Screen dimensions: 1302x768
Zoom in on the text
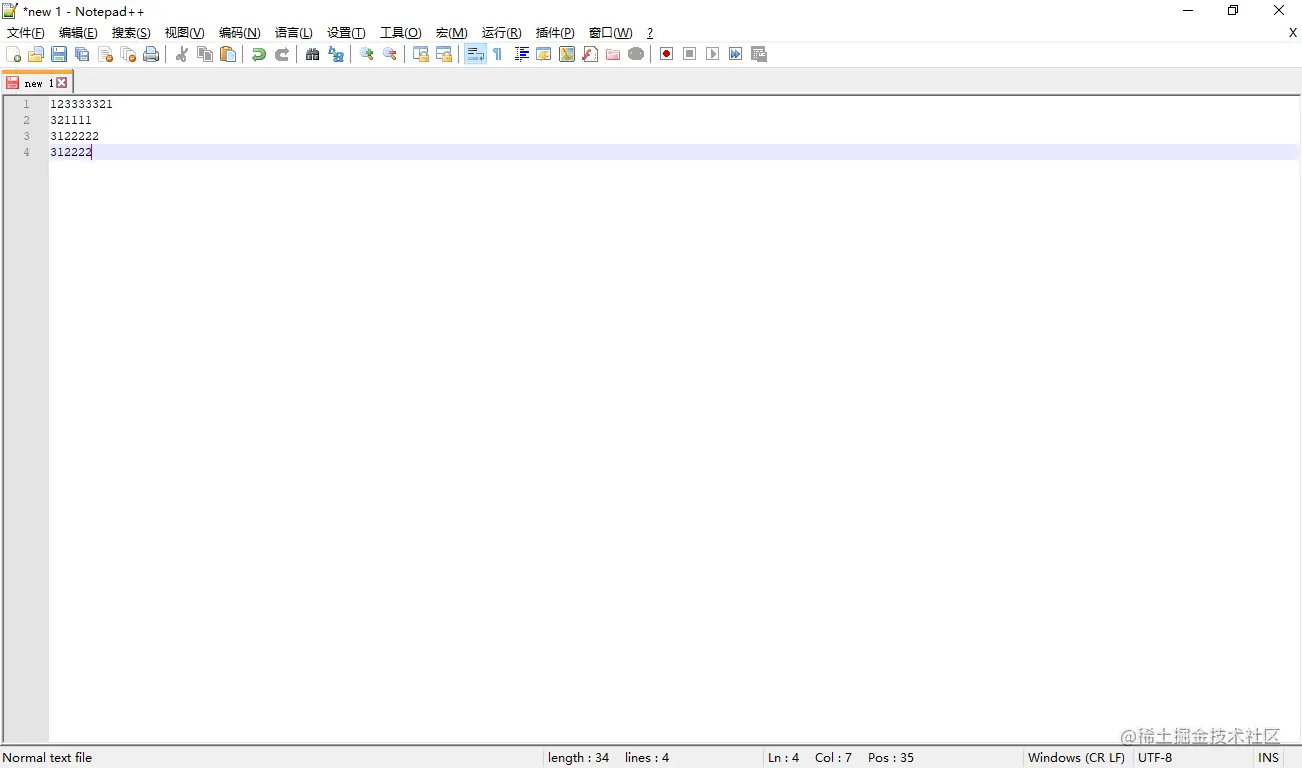point(366,53)
